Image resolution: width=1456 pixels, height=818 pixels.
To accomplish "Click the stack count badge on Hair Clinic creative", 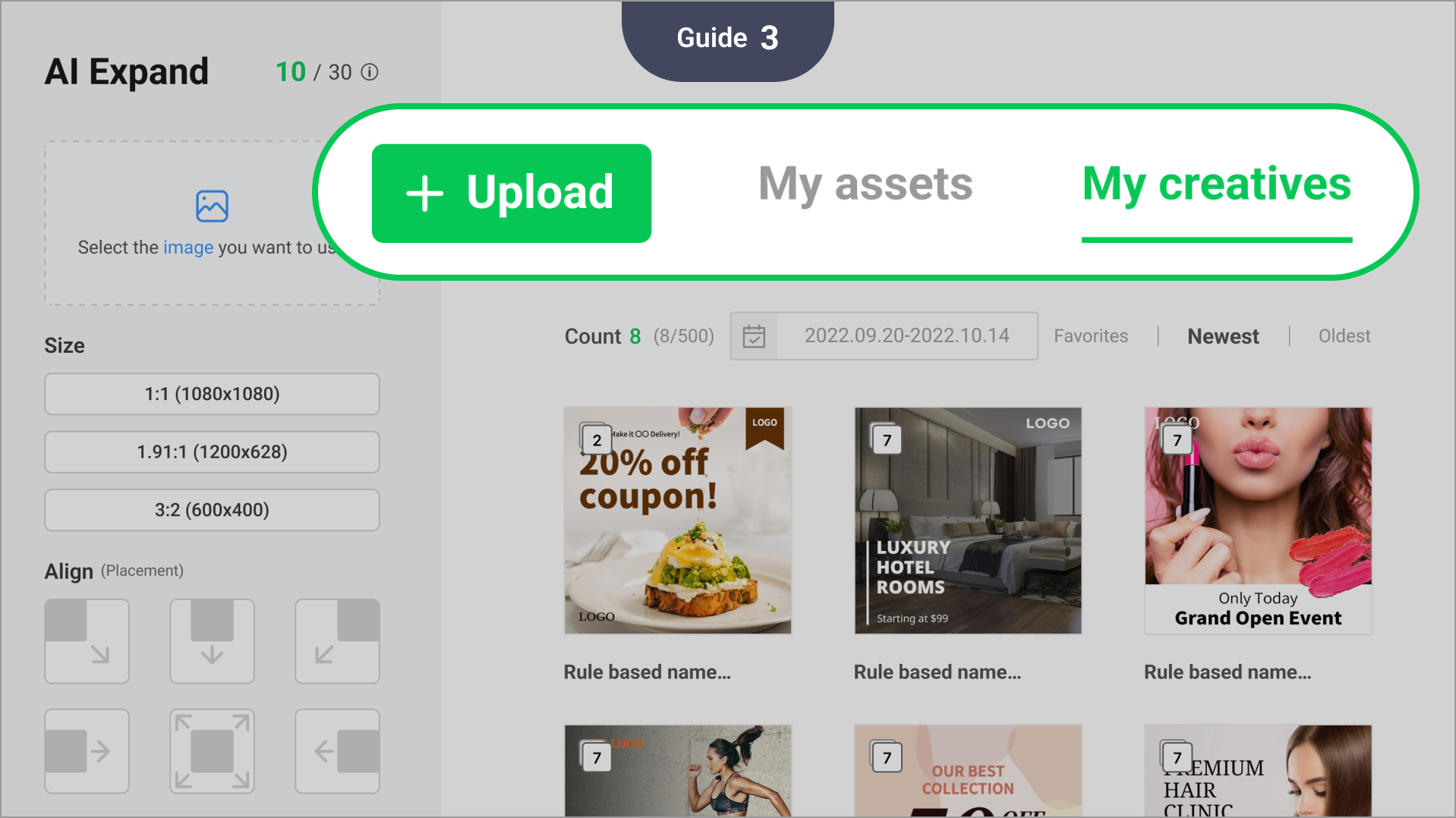I will coord(1176,757).
